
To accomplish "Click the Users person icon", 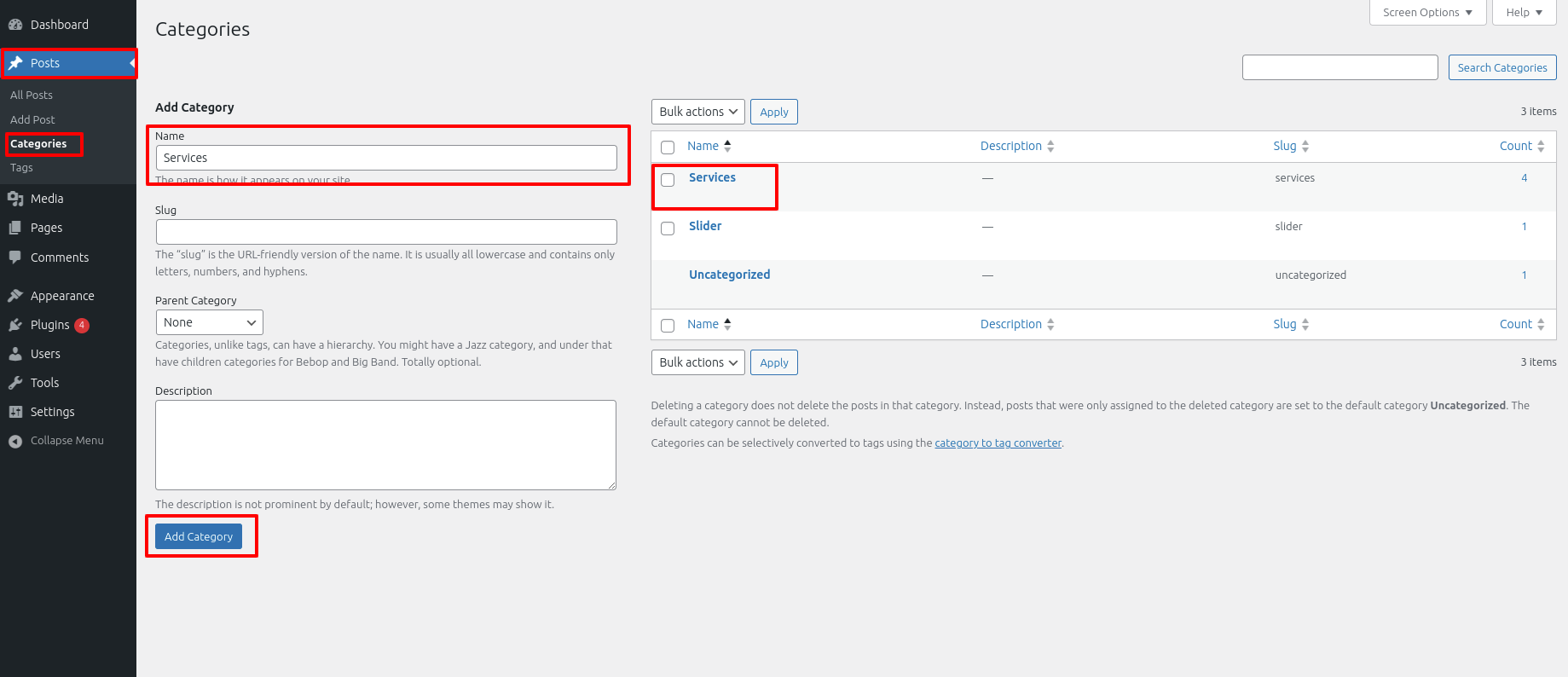I will click(x=15, y=354).
